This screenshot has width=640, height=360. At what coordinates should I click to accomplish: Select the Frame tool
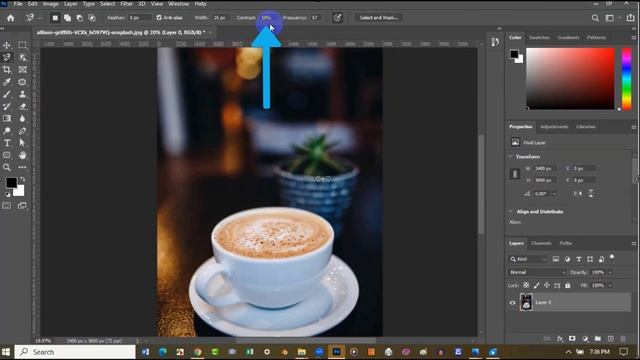(22, 69)
